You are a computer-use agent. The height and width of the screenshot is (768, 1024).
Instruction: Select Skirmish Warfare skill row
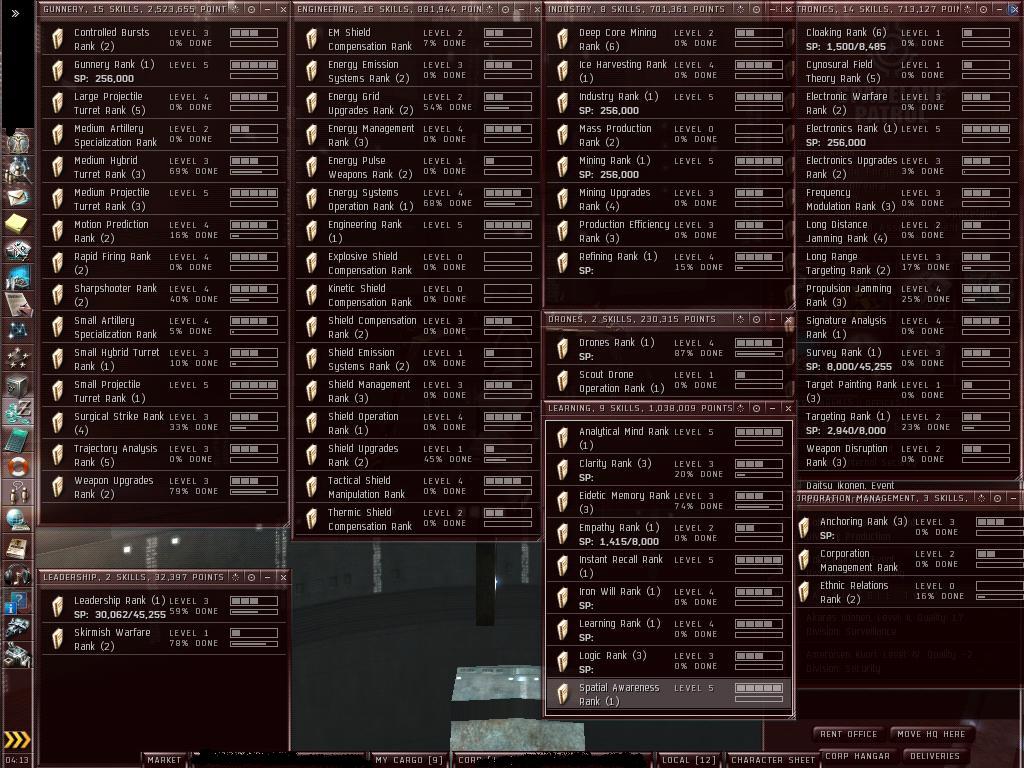164,639
